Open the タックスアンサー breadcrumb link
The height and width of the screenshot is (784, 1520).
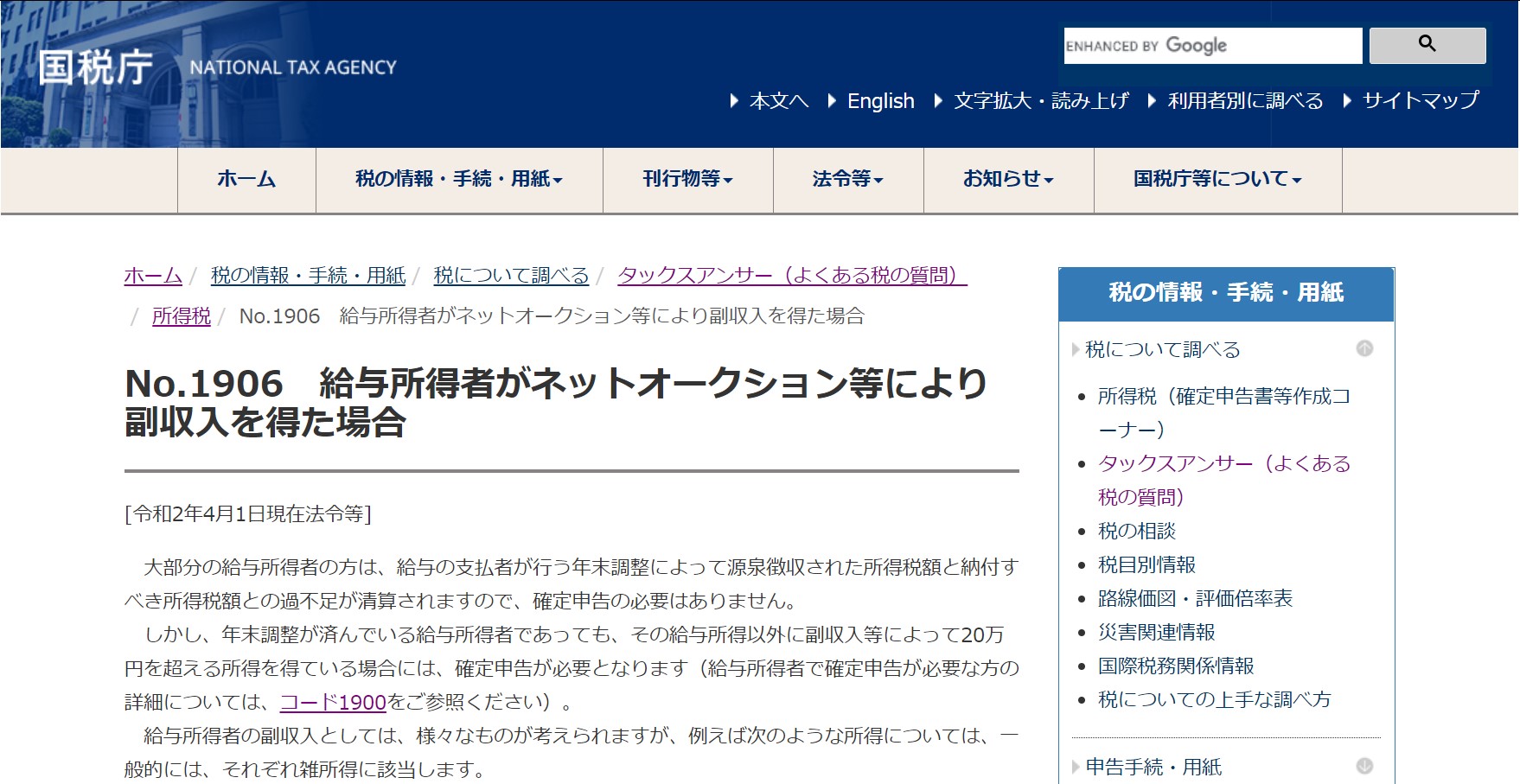(791, 276)
